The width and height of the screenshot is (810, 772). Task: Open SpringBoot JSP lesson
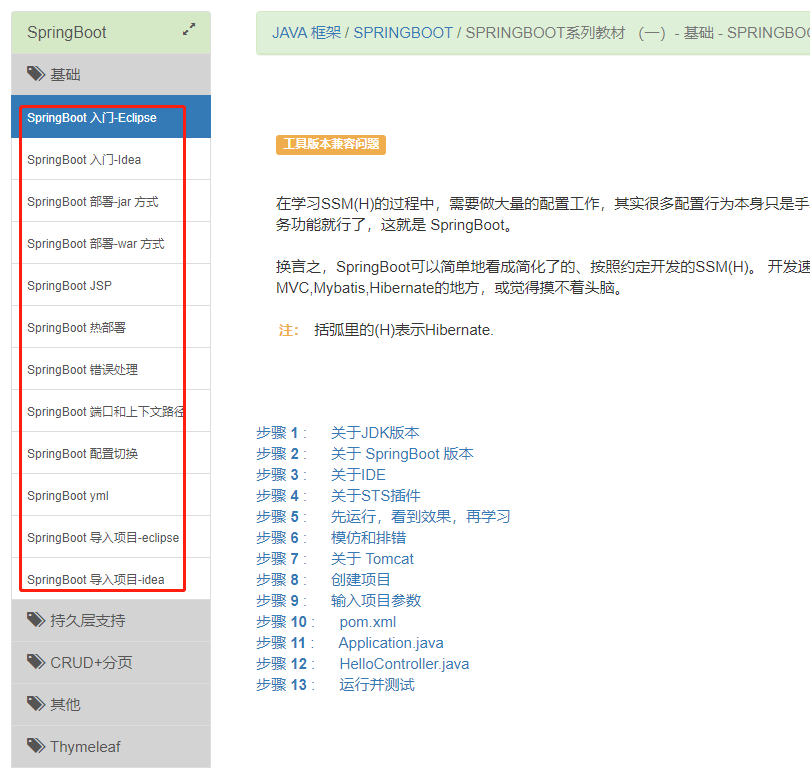tap(111, 285)
